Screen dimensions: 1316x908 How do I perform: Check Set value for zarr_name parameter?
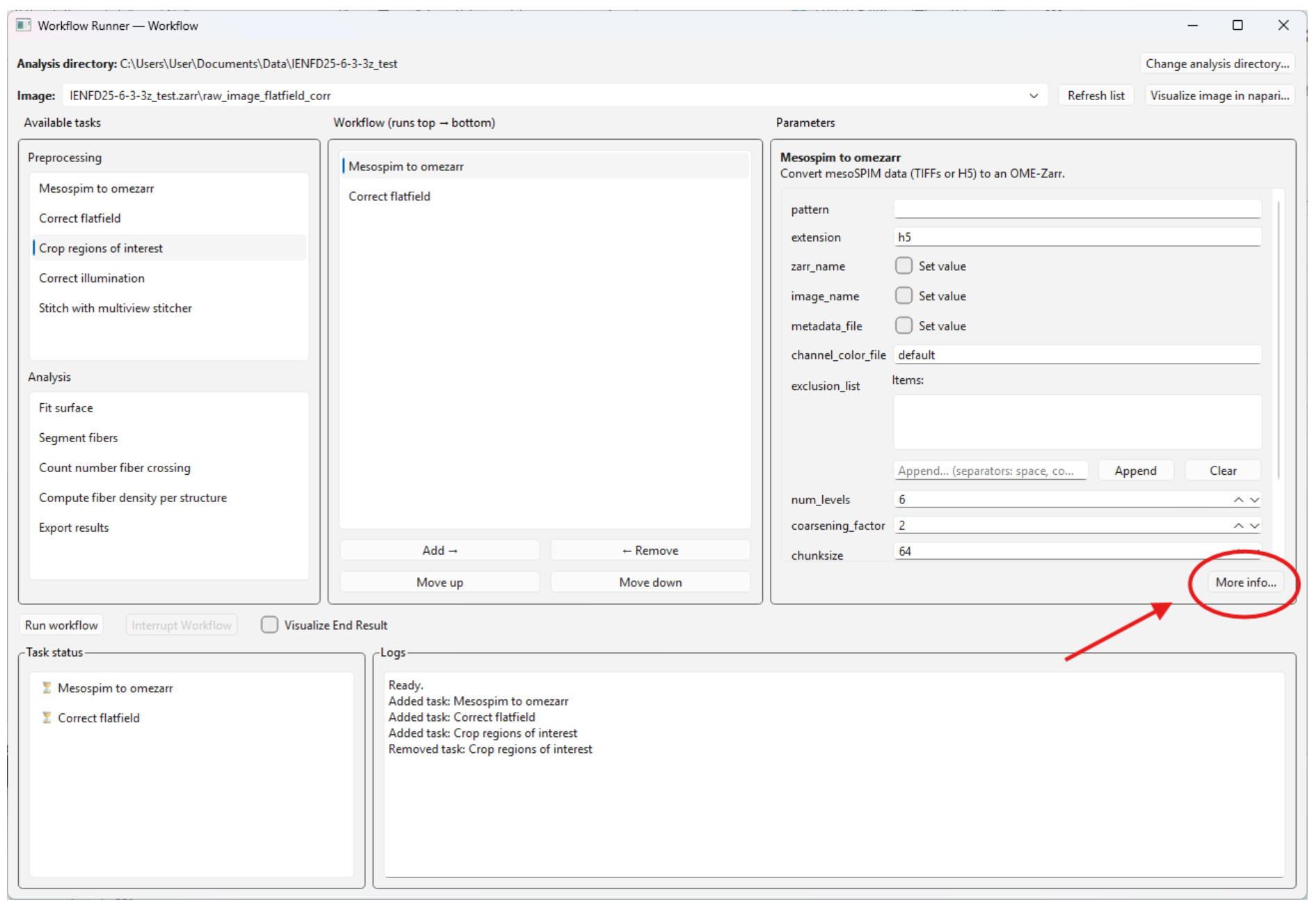904,266
